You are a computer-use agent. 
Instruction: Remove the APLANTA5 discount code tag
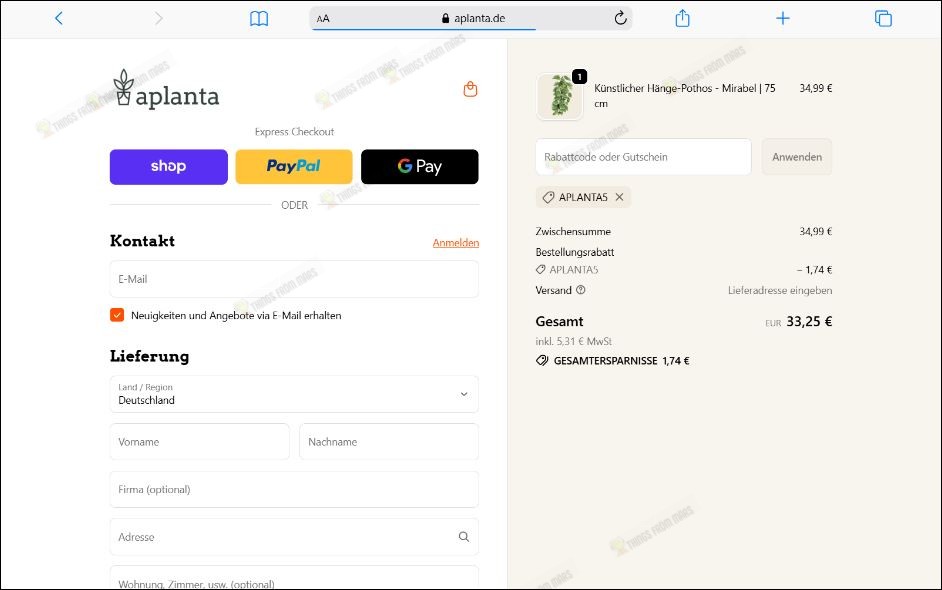tap(618, 197)
